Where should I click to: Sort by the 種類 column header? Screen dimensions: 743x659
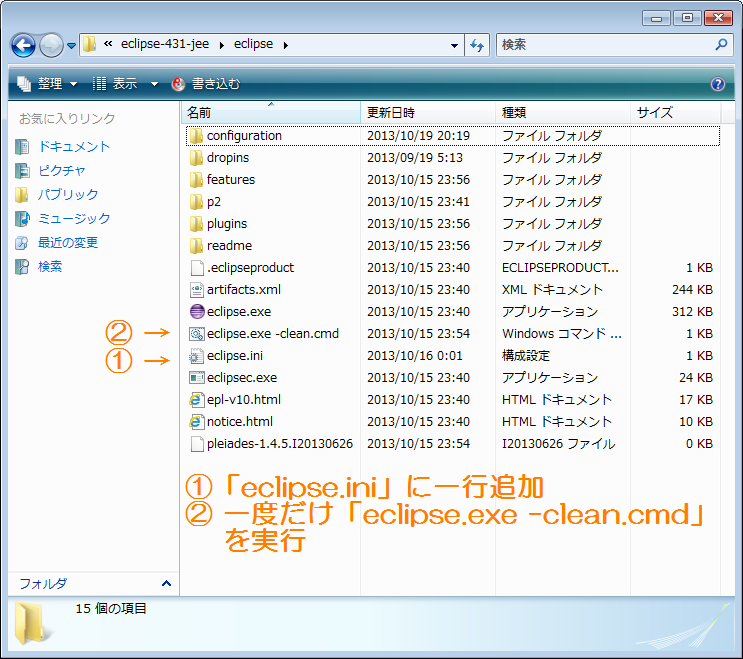coord(563,112)
